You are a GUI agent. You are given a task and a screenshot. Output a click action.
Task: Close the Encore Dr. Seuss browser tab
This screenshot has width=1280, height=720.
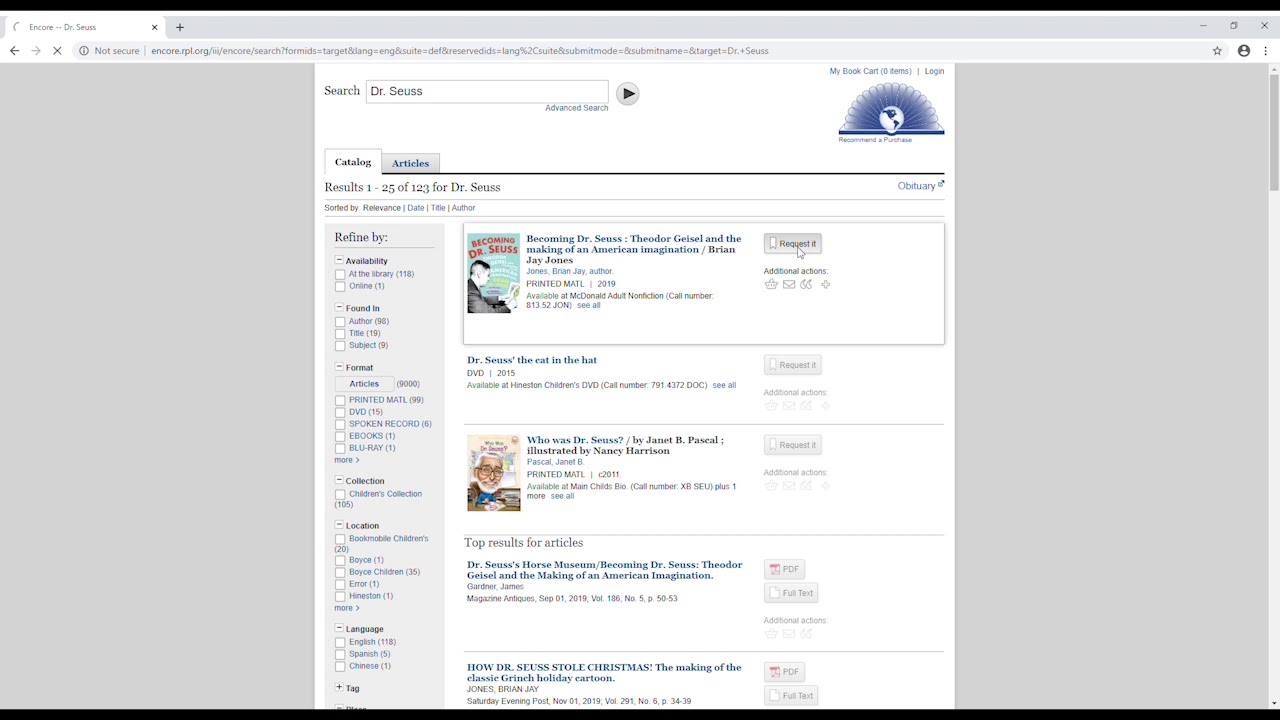pos(154,27)
